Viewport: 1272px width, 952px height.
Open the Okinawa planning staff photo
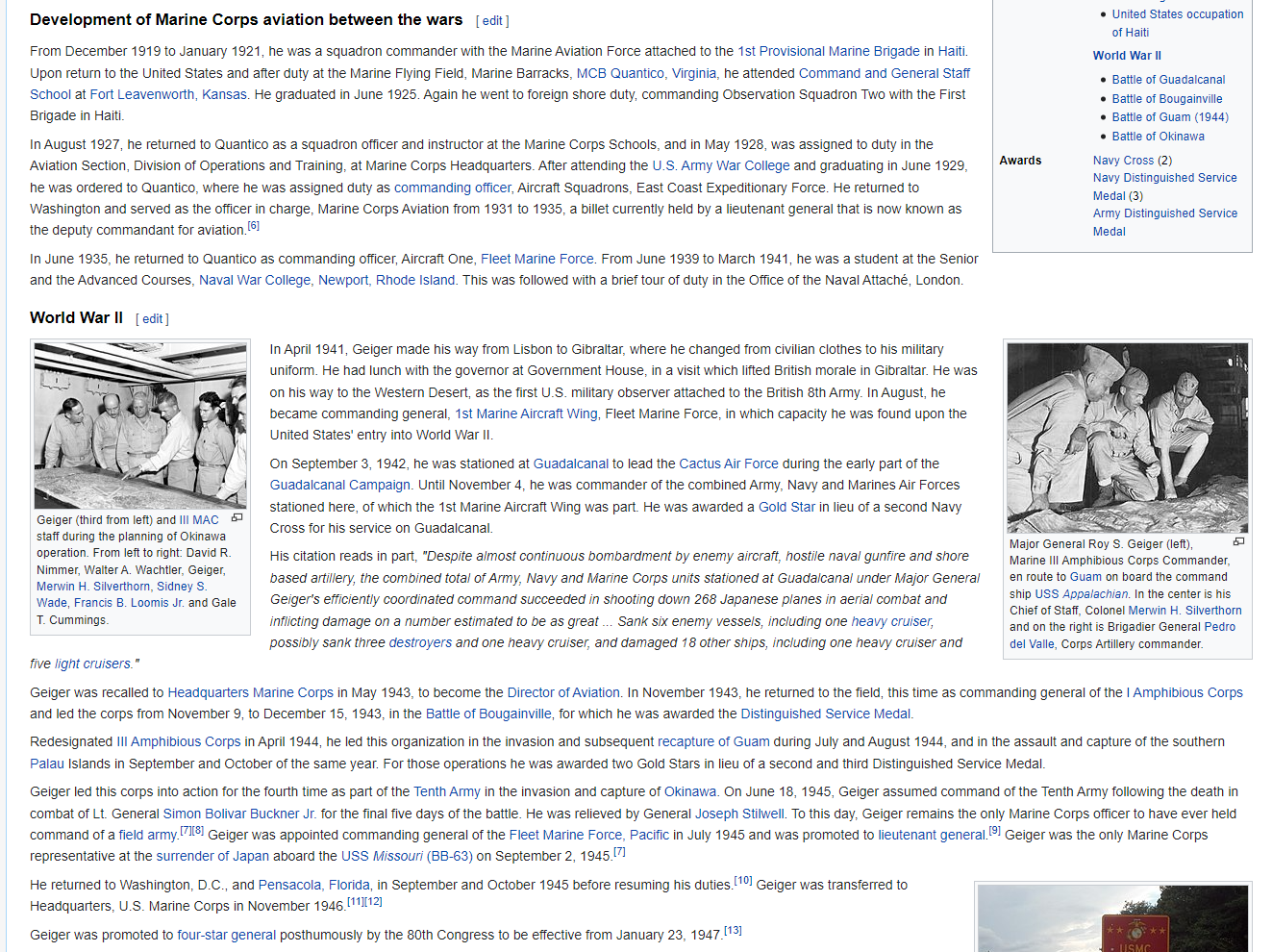[x=140, y=425]
